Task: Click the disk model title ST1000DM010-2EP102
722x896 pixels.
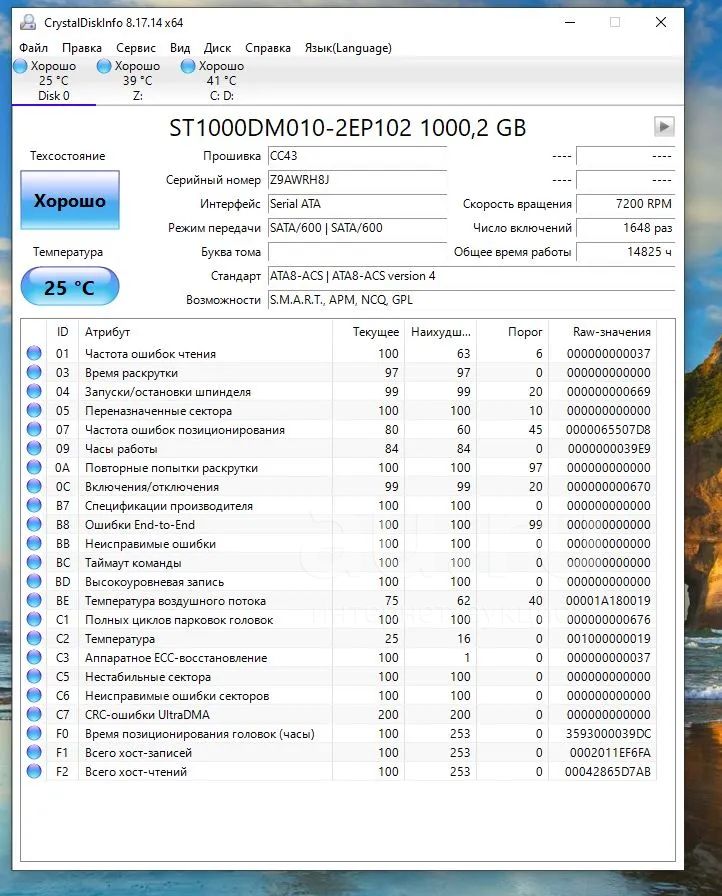Action: (290, 127)
